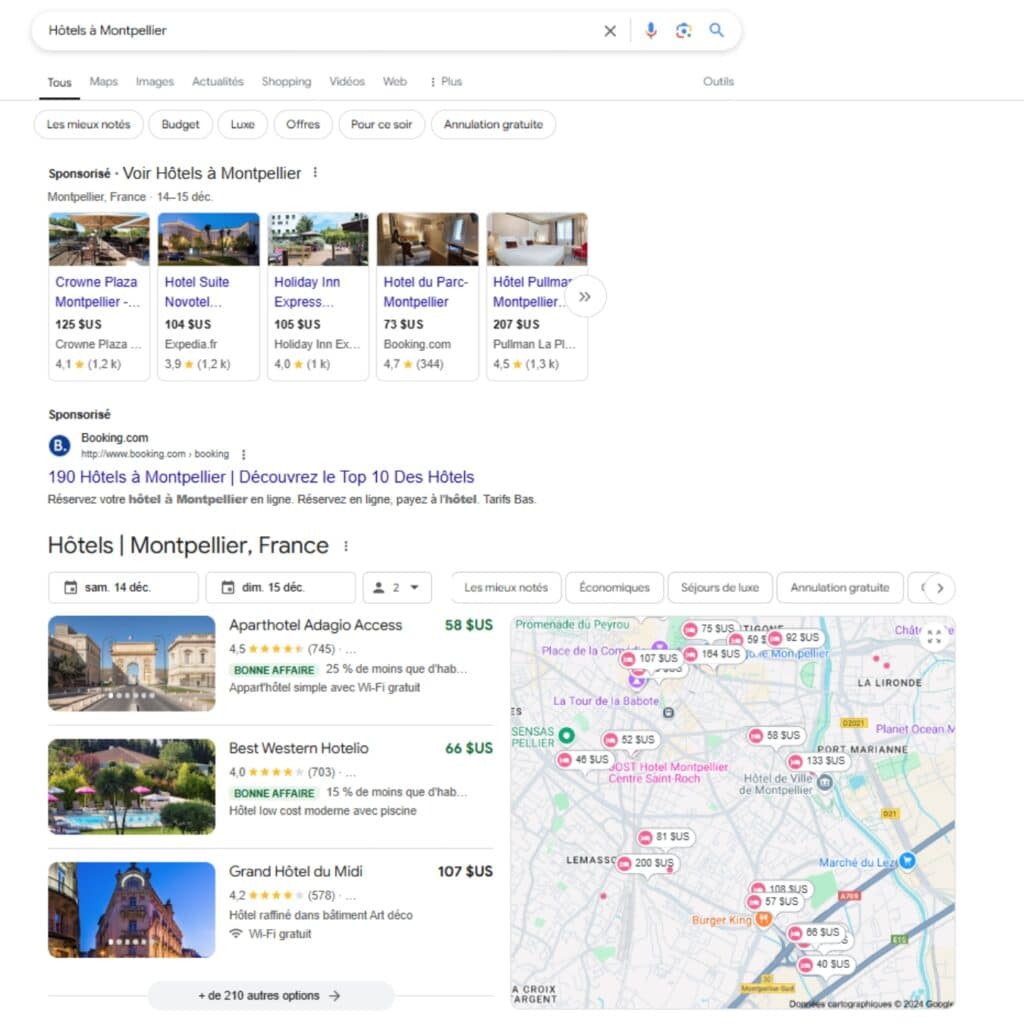Switch to the Web tab

394,82
